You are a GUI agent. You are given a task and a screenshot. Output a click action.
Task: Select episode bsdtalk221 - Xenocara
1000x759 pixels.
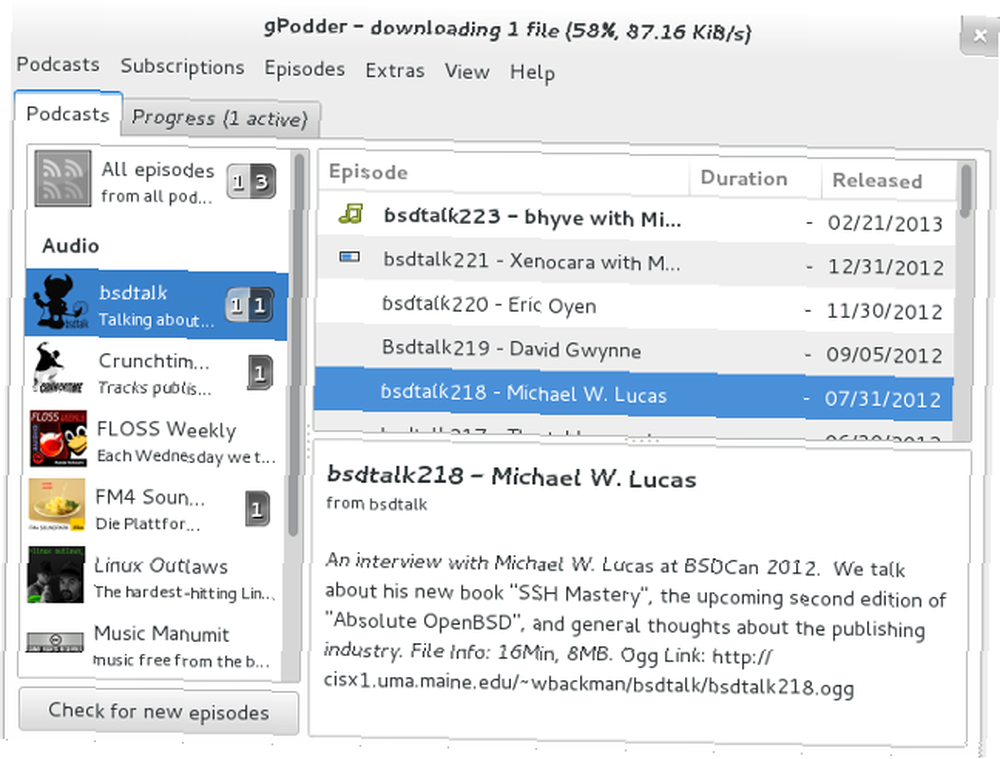[635, 262]
